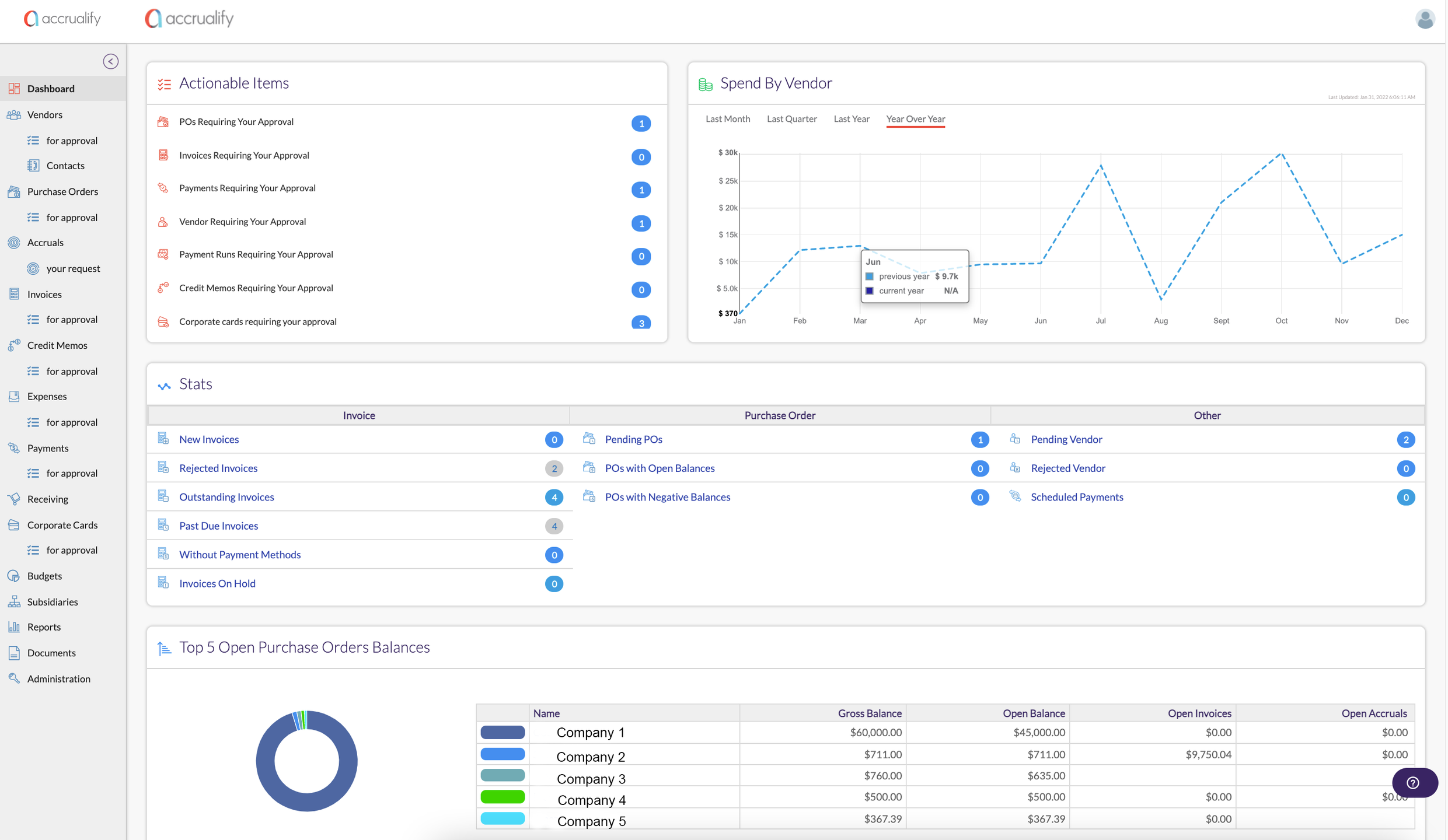The height and width of the screenshot is (840, 1448).
Task: Collapse the sidebar with the arrow icon
Action: (x=110, y=61)
